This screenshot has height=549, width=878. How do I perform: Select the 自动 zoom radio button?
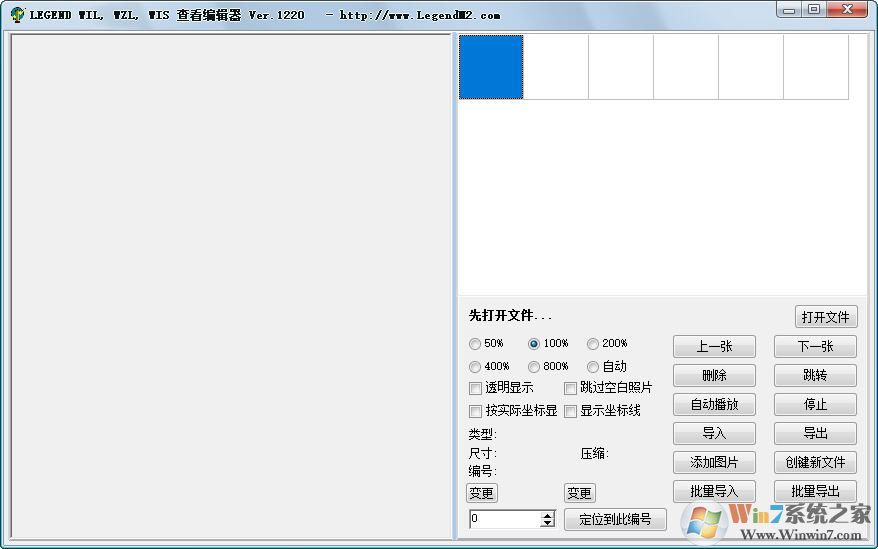pos(592,366)
